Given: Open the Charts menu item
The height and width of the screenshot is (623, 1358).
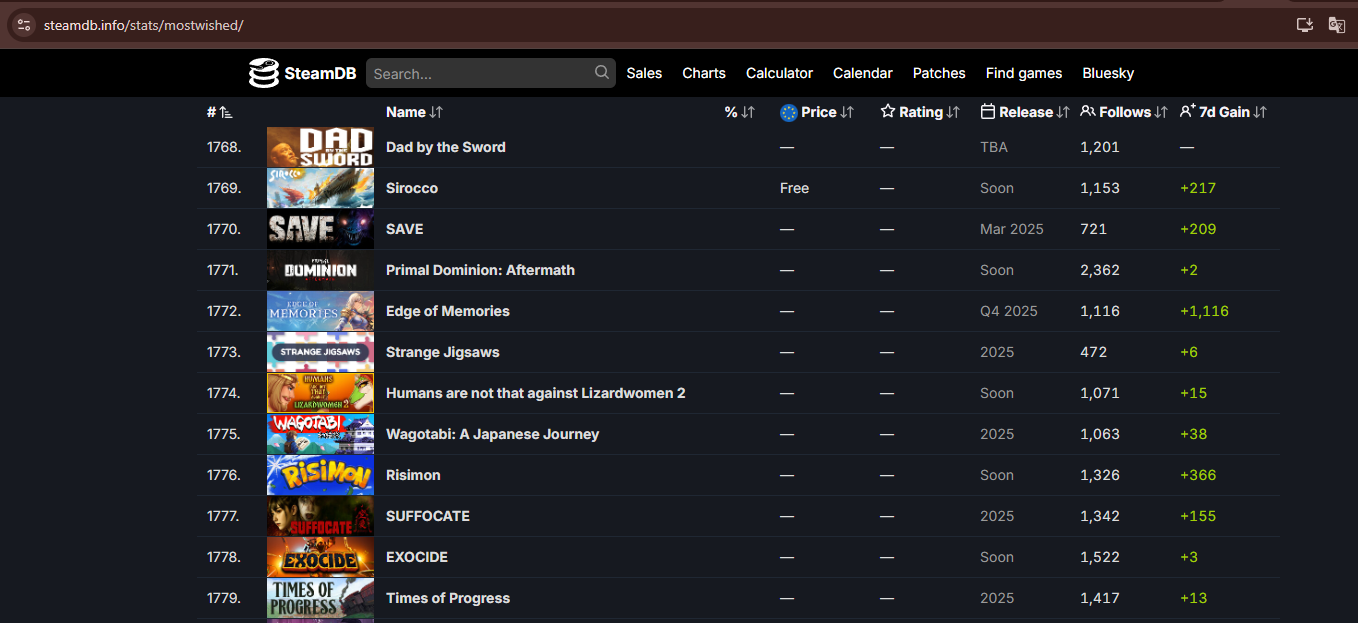Looking at the screenshot, I should click(x=704, y=73).
